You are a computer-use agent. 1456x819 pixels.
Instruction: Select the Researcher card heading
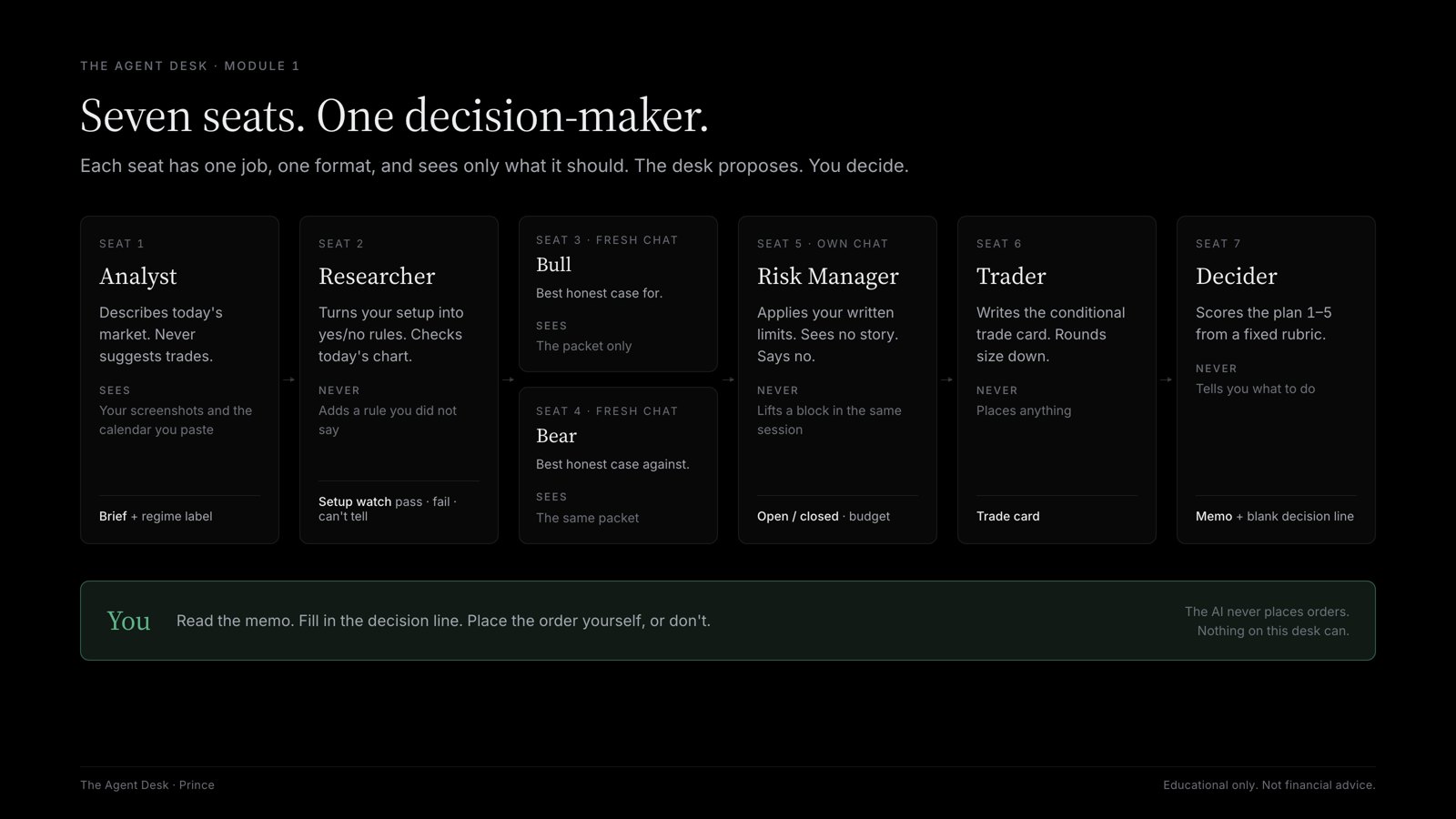point(377,277)
